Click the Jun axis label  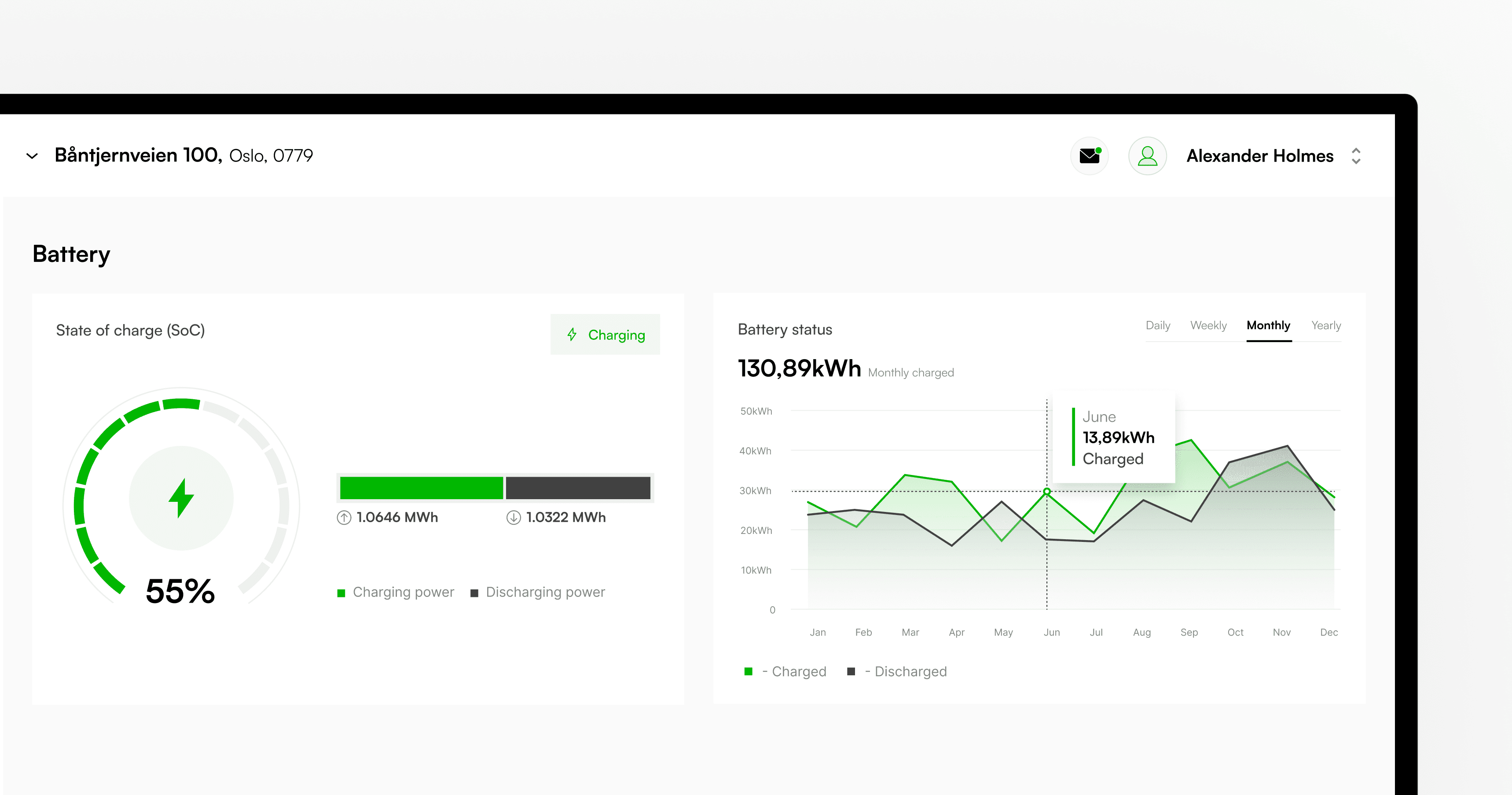[x=1052, y=633]
